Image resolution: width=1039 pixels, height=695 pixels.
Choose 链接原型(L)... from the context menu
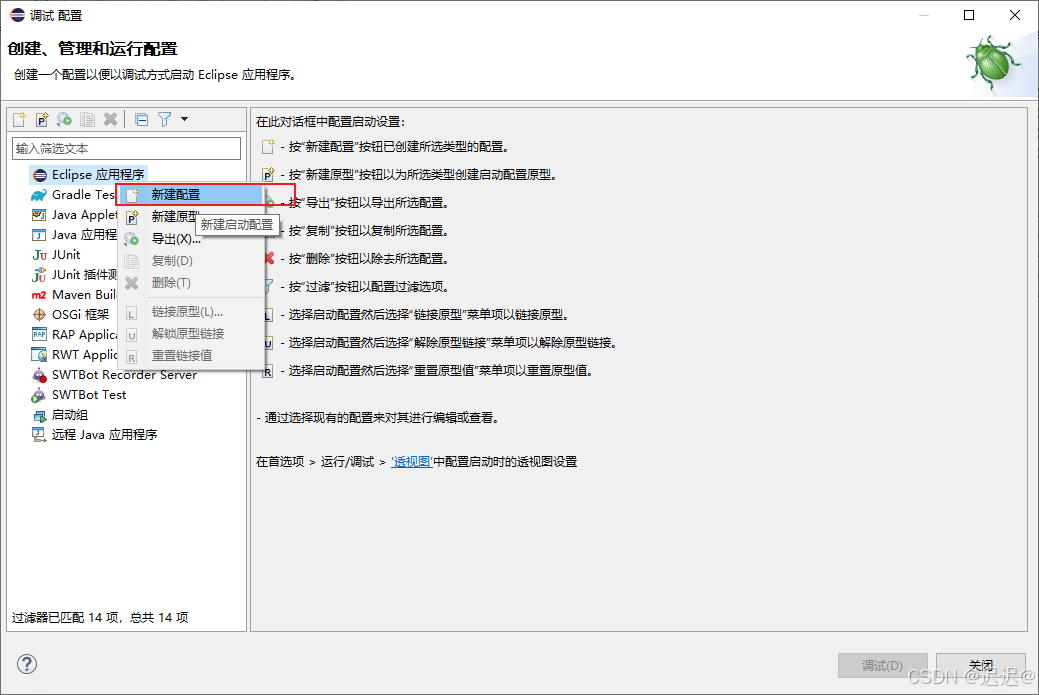(191, 311)
